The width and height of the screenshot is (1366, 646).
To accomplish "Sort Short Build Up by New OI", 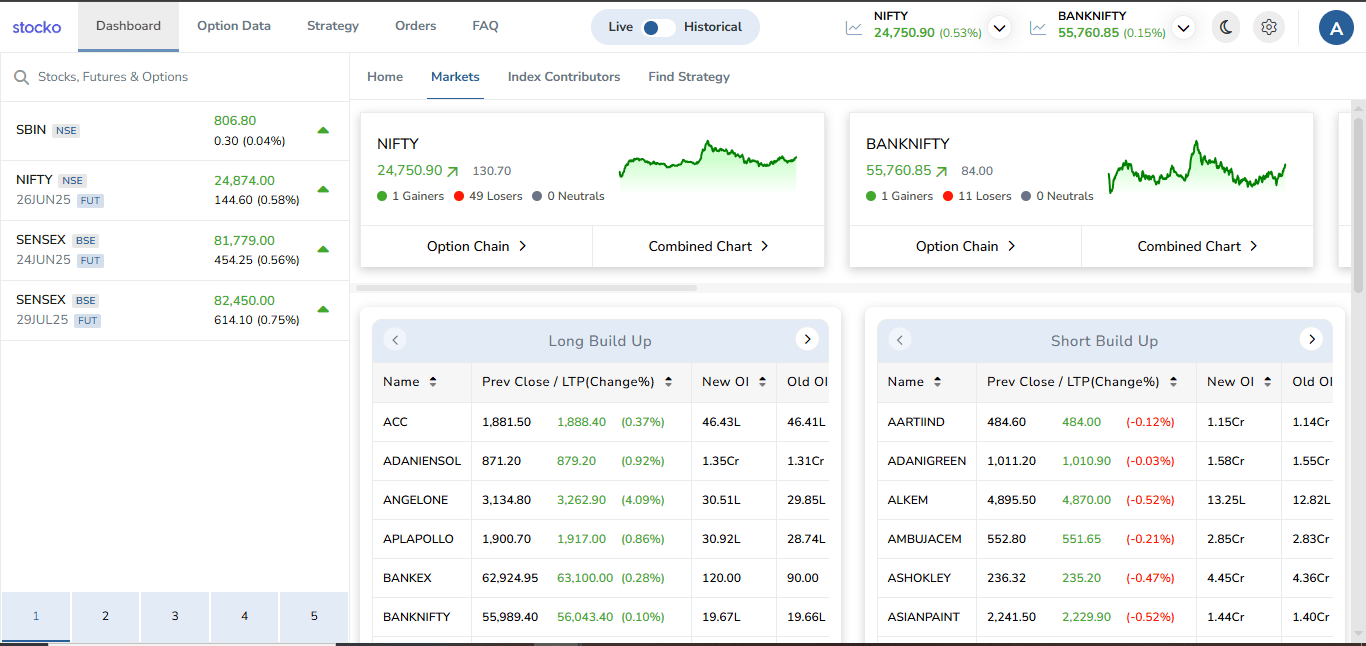I will 1268,382.
